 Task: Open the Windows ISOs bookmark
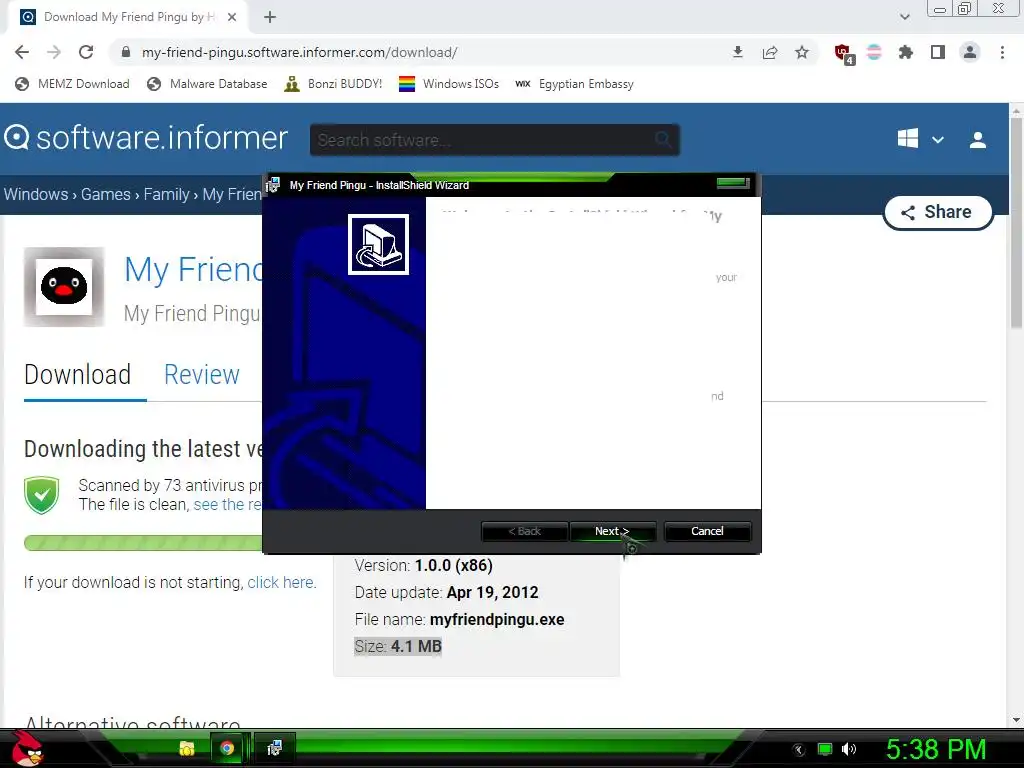[449, 84]
